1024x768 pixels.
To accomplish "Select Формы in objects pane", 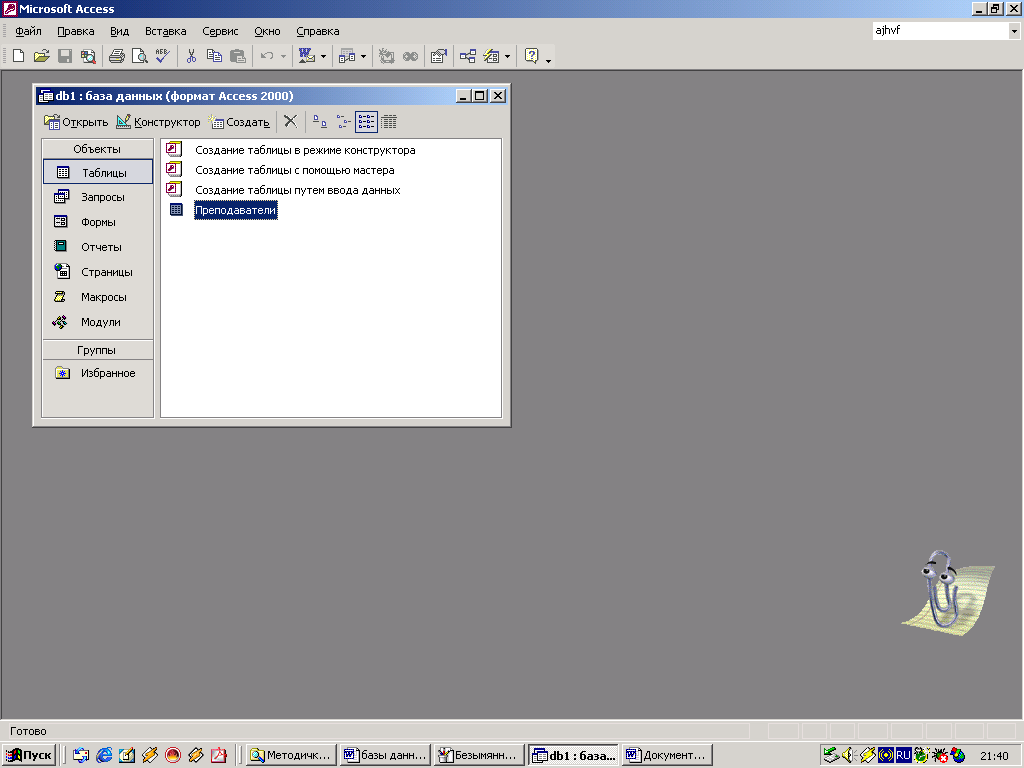I will [x=97, y=222].
